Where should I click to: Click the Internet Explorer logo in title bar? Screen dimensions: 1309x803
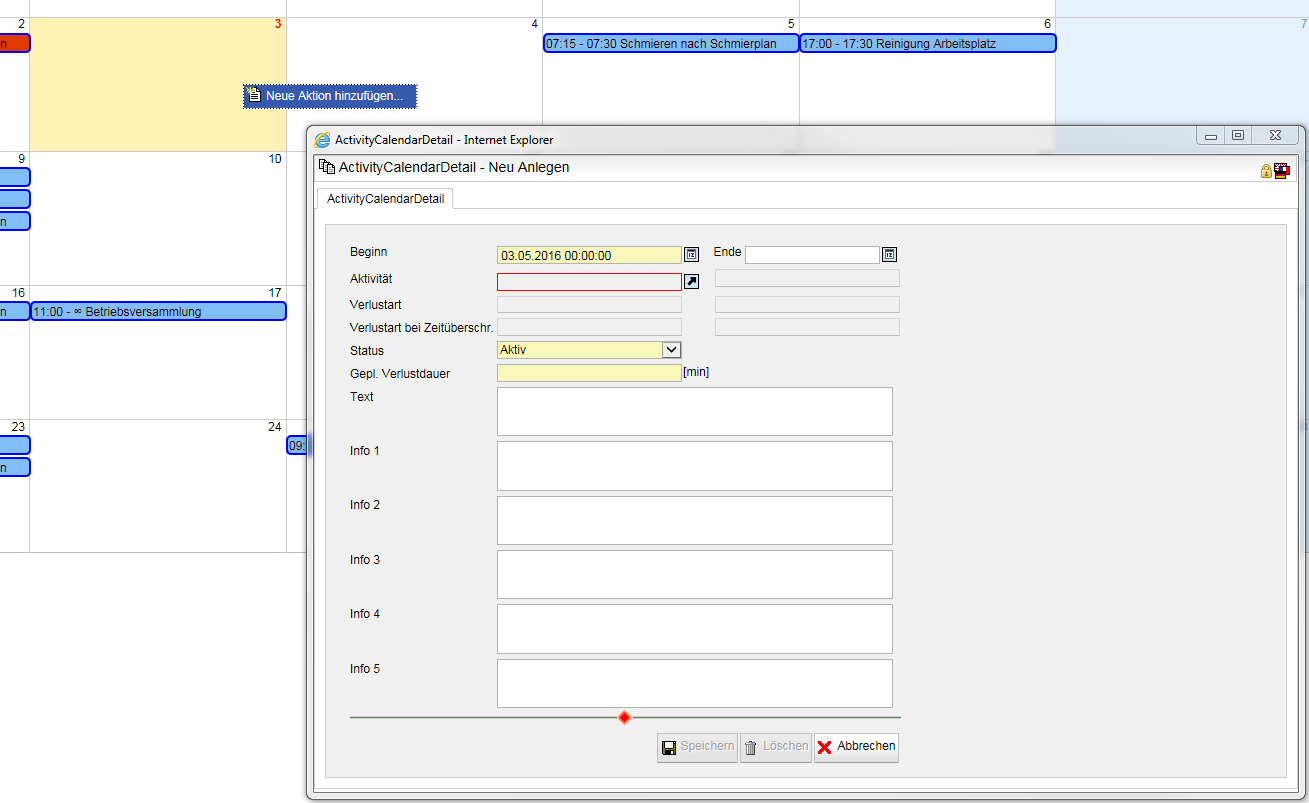click(x=322, y=140)
